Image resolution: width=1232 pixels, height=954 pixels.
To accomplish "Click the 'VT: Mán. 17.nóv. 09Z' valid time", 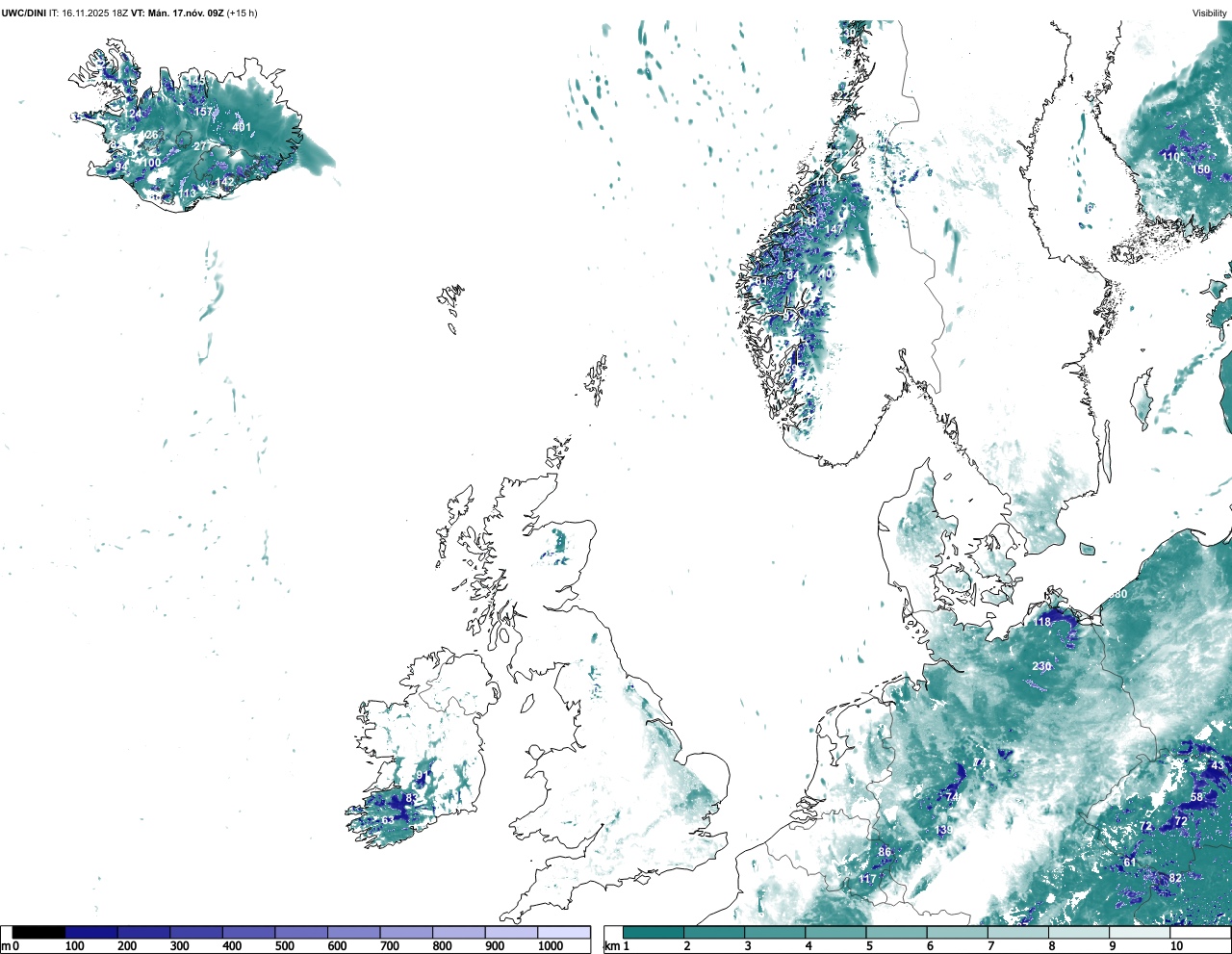I will (177, 13).
